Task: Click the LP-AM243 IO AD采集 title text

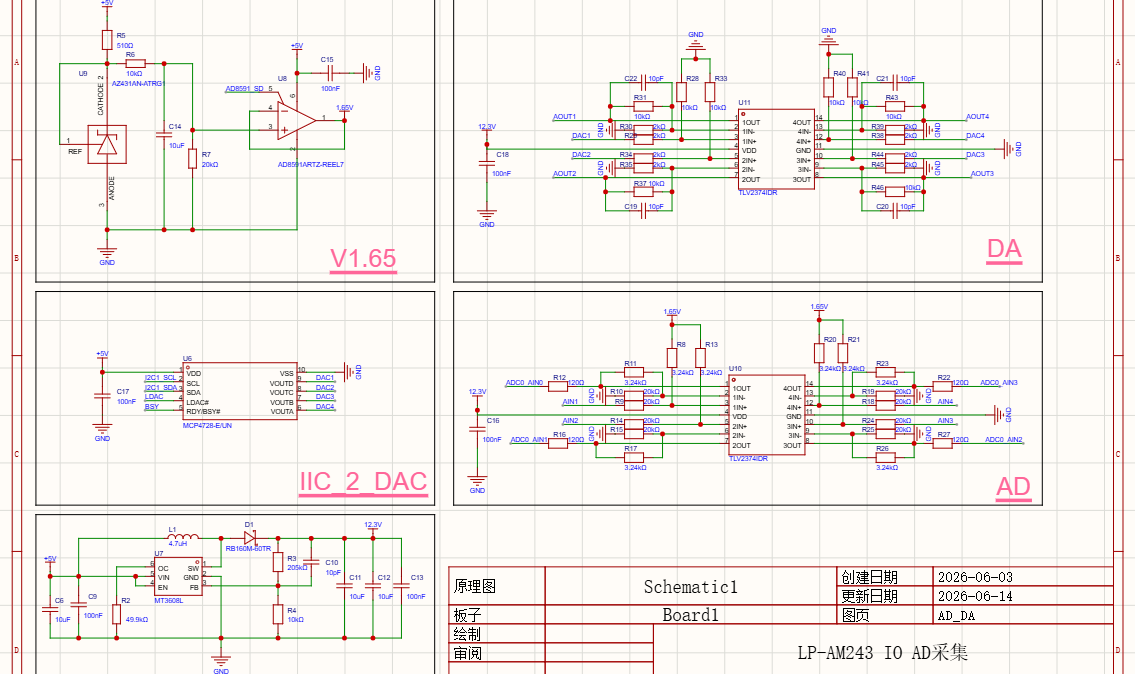Action: (x=882, y=652)
